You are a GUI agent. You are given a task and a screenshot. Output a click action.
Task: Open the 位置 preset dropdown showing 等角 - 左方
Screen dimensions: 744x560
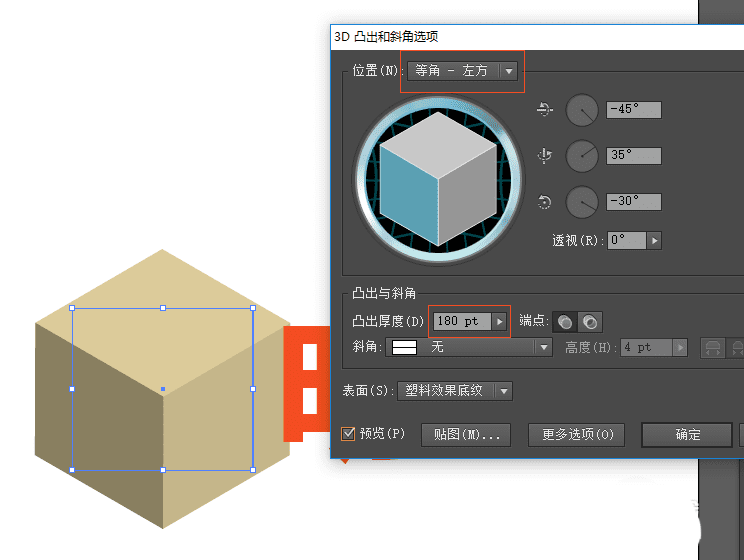tap(462, 71)
